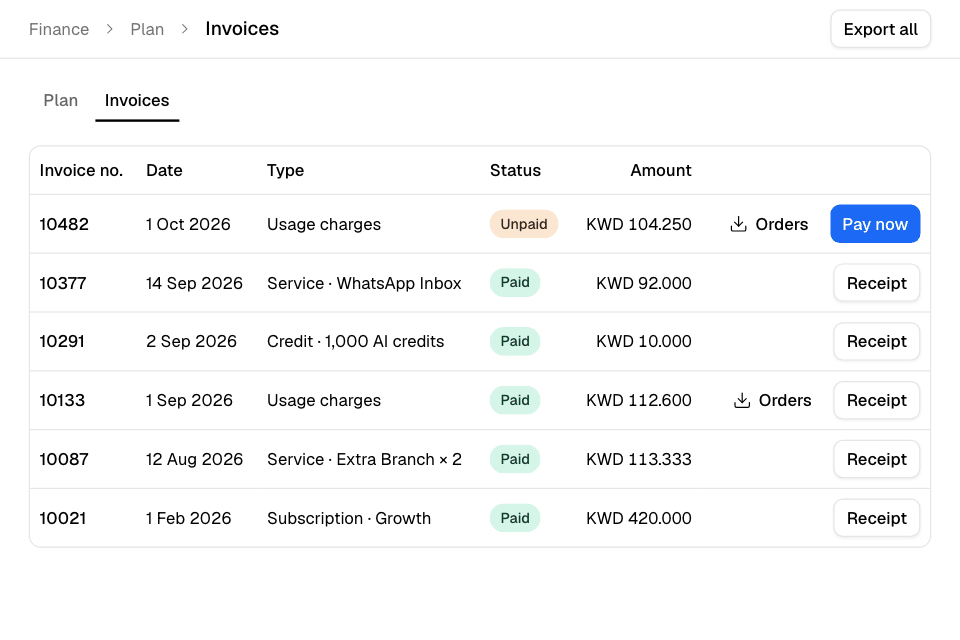Open the receipt for invoice 10087

point(876,459)
